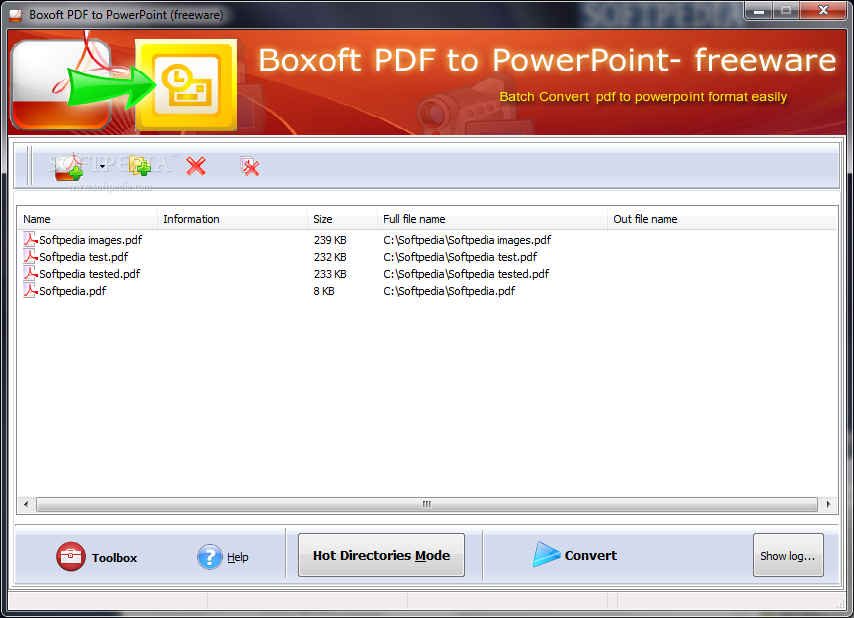Click the Information column header

[233, 219]
